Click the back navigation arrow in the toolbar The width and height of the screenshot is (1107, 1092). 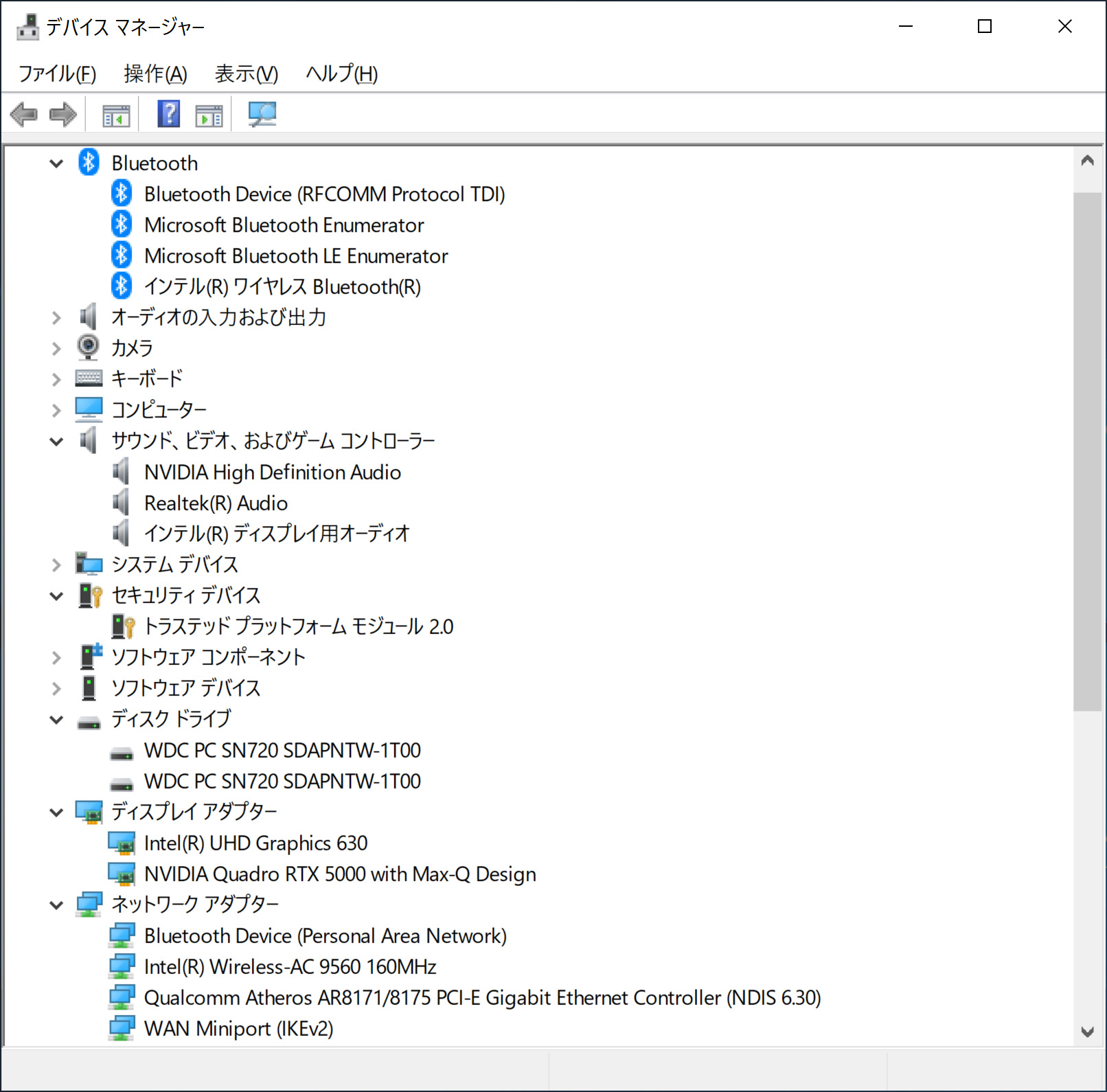(24, 114)
